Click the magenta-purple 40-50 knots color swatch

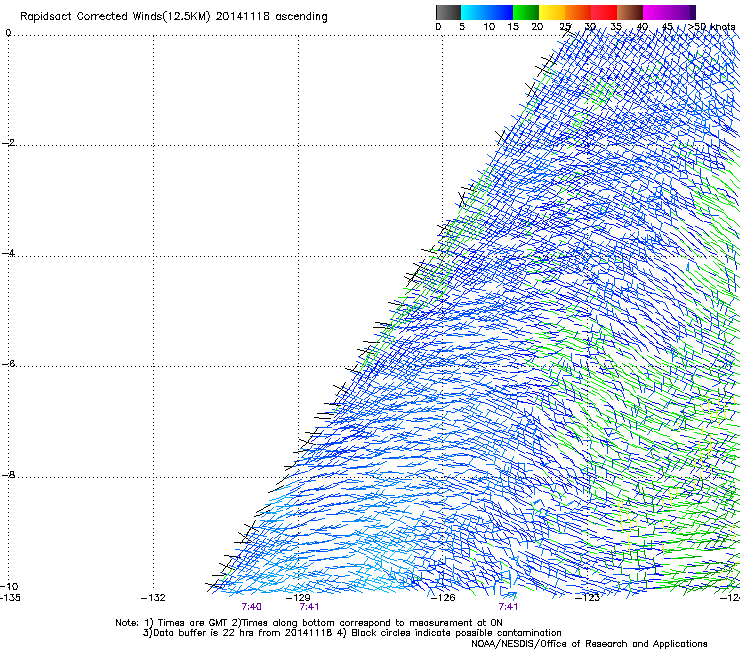(669, 12)
